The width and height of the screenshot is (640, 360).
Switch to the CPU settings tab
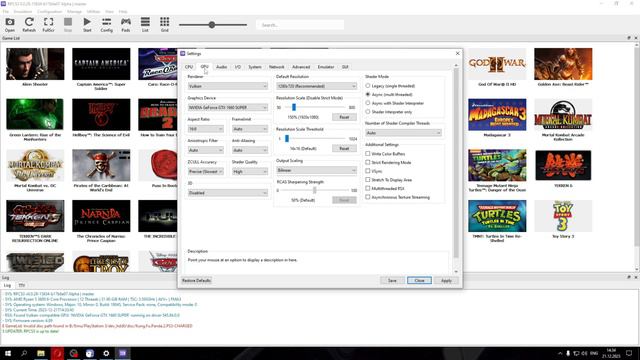coord(189,67)
